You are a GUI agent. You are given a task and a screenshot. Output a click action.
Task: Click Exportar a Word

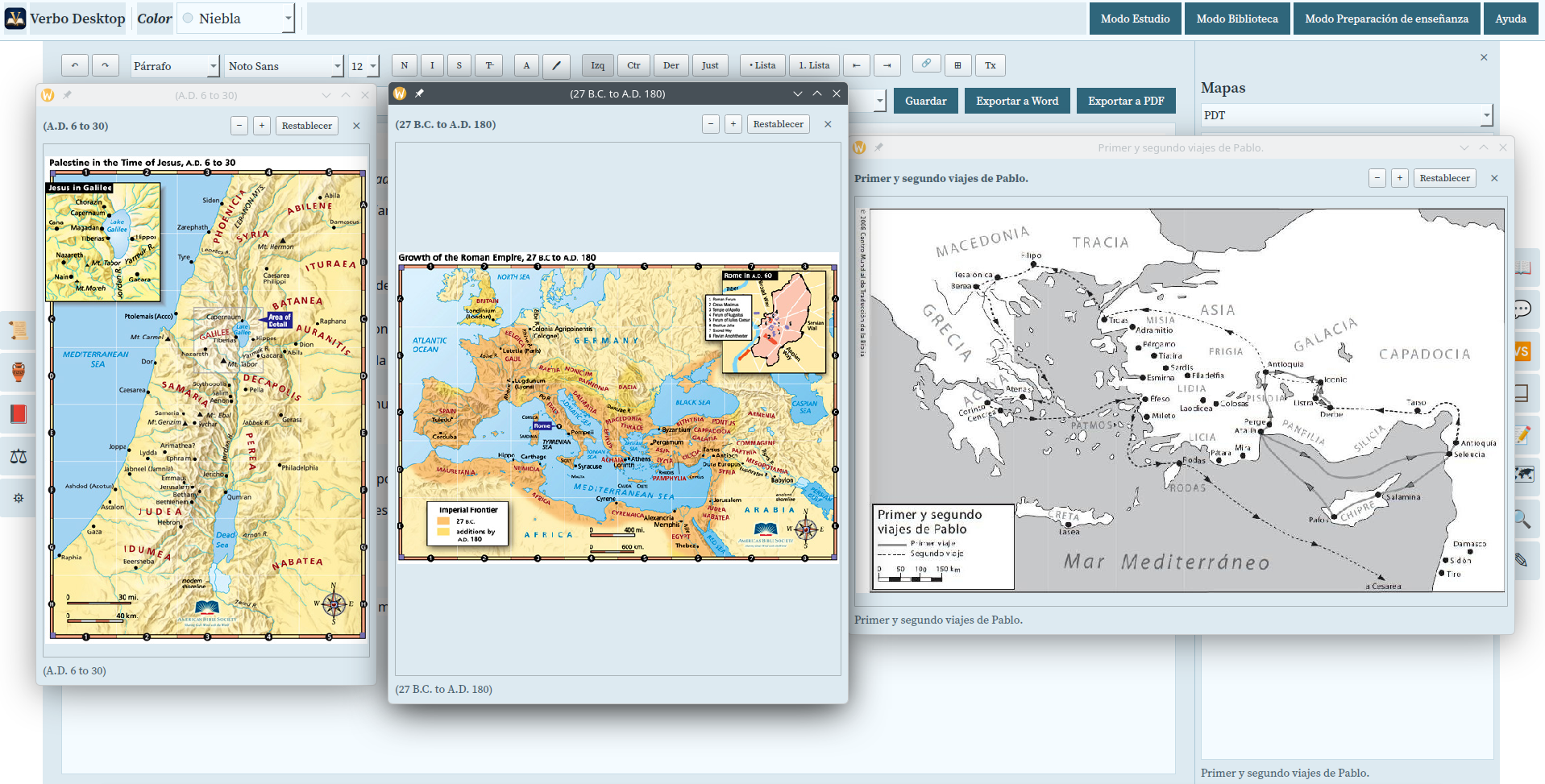[1017, 101]
